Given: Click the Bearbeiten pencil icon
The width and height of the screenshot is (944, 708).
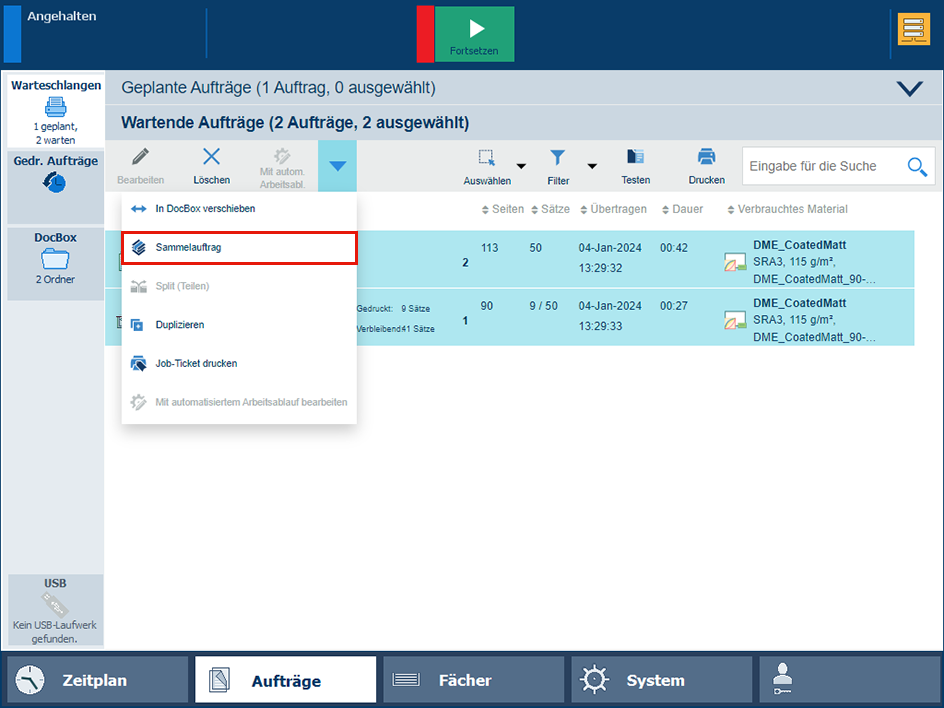Looking at the screenshot, I should [x=140, y=157].
